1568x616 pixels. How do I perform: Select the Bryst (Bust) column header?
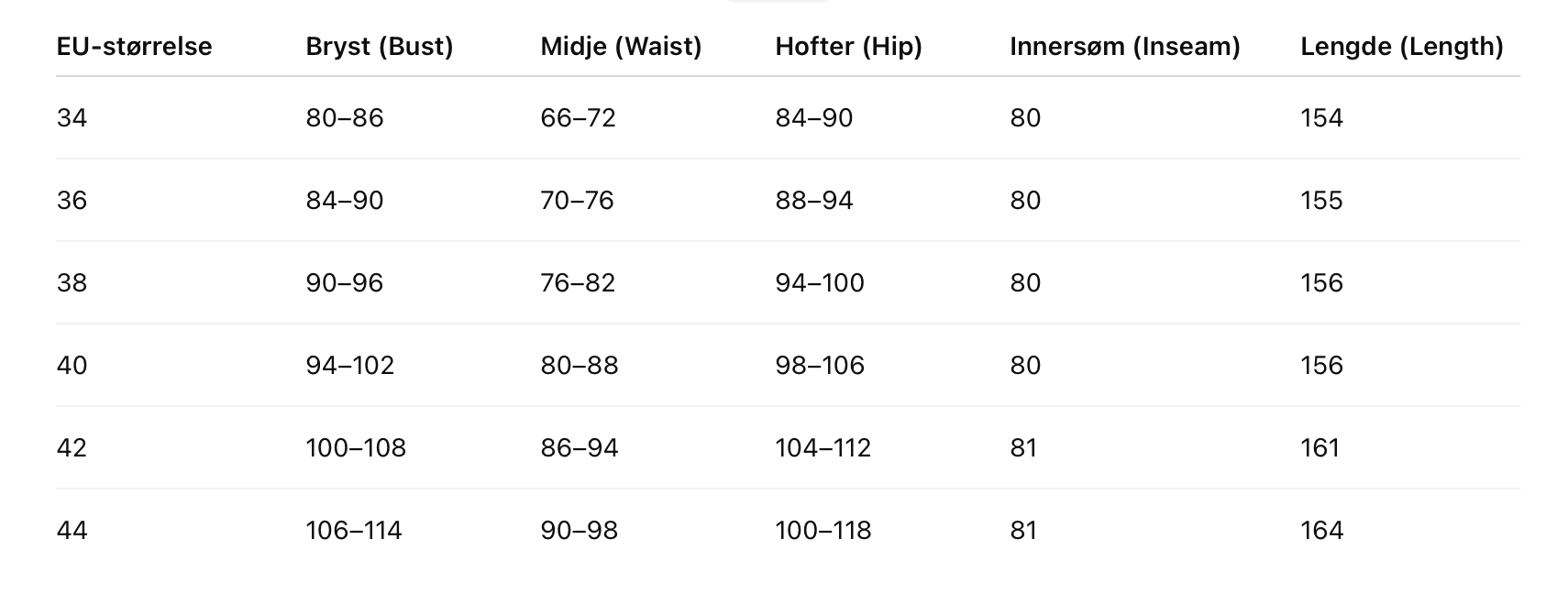pyautogui.click(x=380, y=47)
